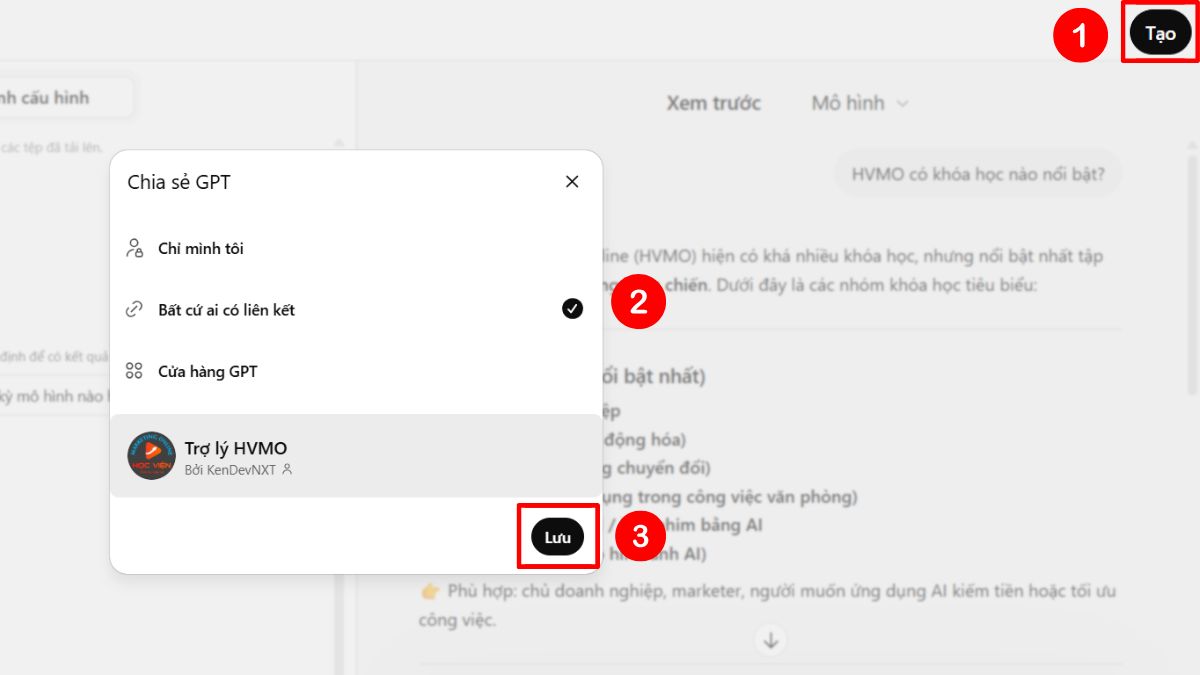Select the "Cửa hàng GPT" sharing option

[210, 370]
